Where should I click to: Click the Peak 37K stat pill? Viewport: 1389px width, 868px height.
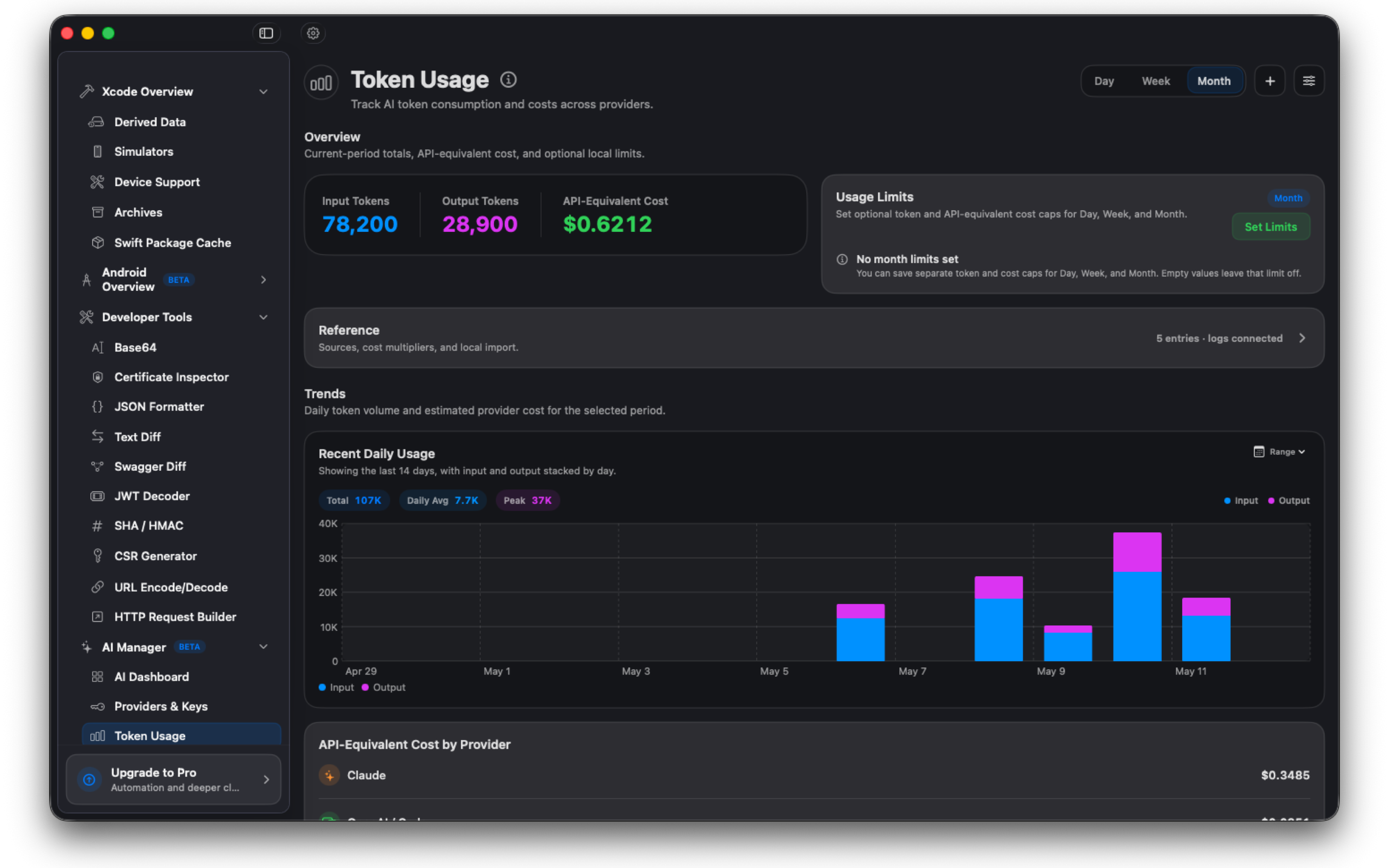coord(528,501)
